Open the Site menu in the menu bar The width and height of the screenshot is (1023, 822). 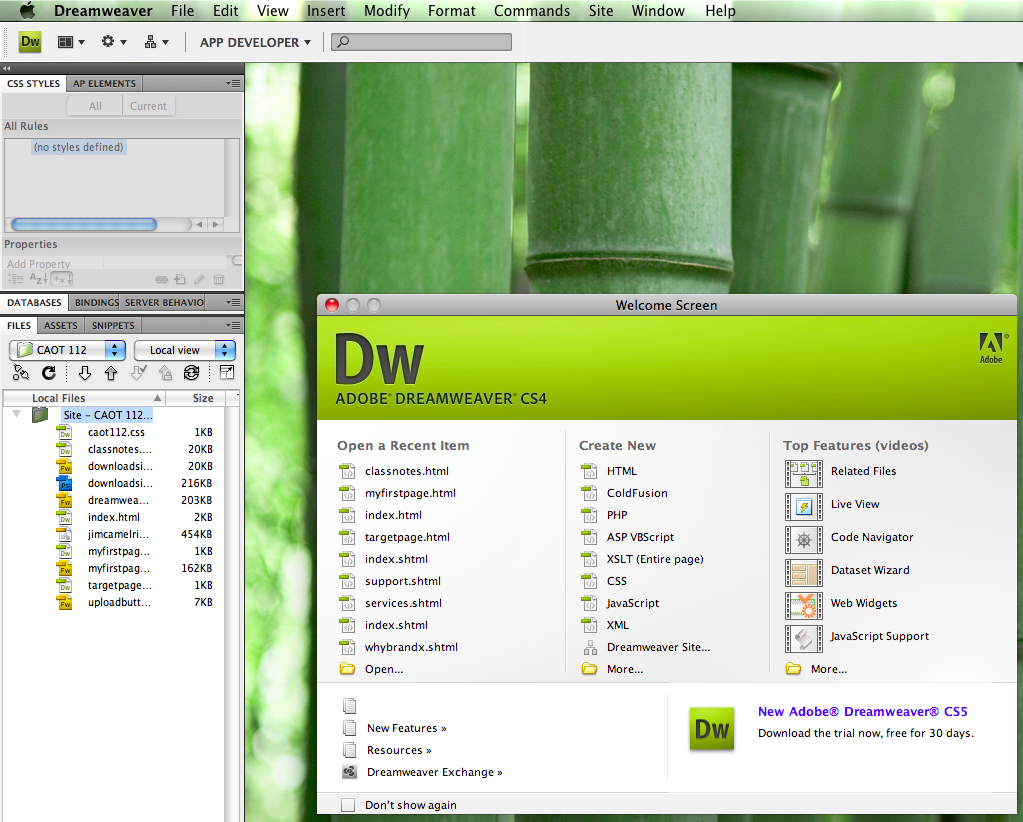(601, 11)
